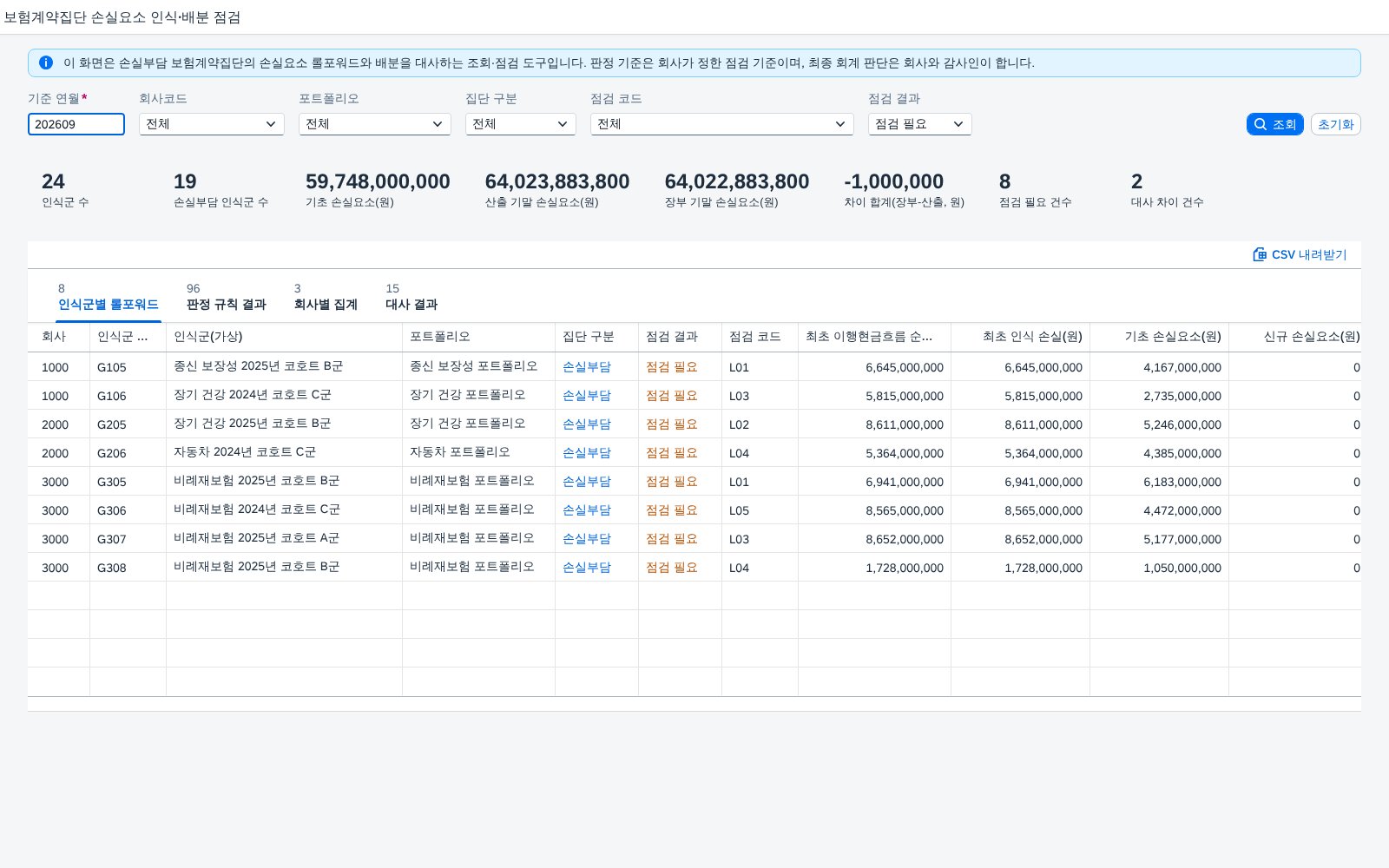Open the 집단 구분 dropdown
The height and width of the screenshot is (868, 1389).
521,124
